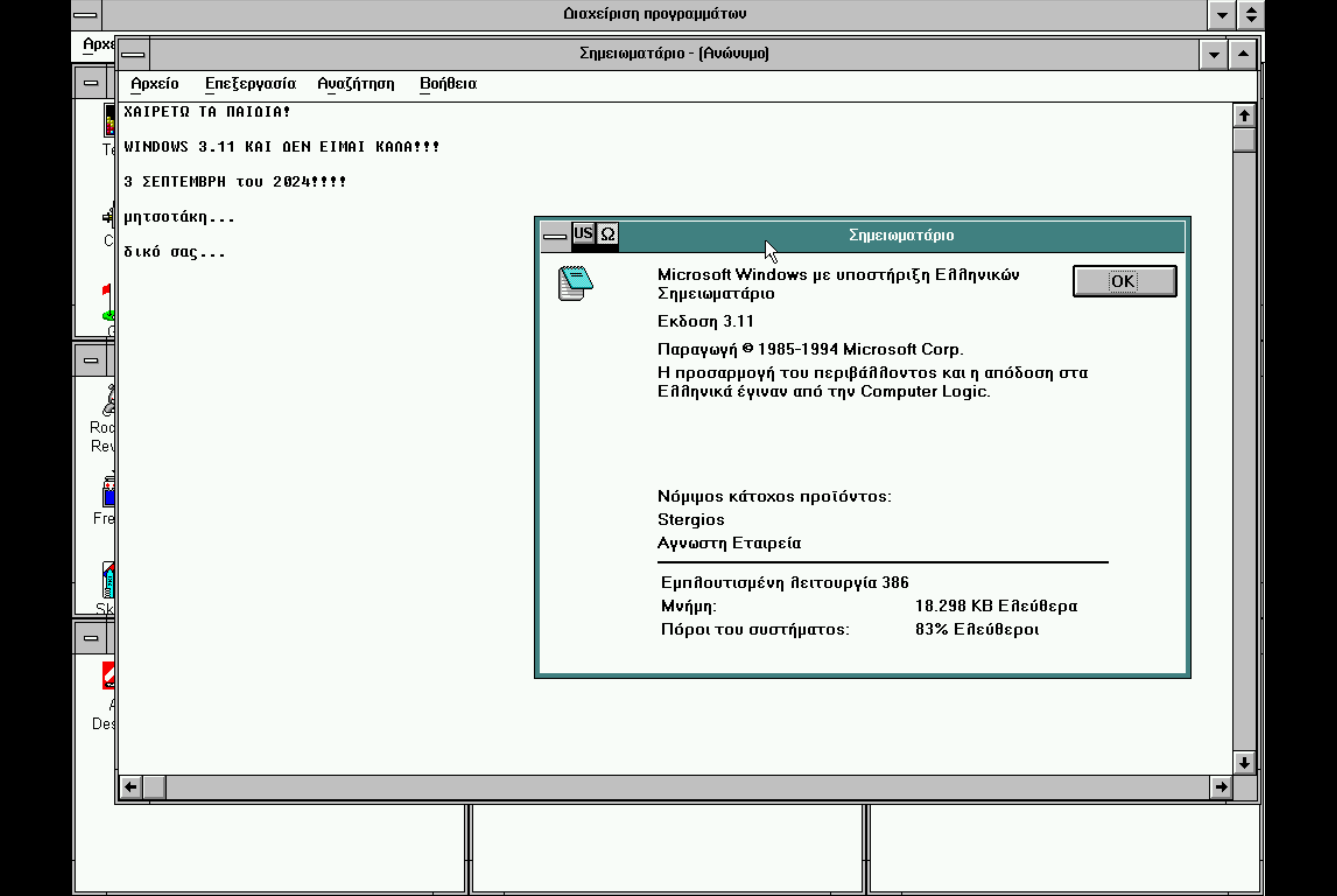Click 'Εμπλουτισμένη λειτουργία 386' in the dialog
The image size is (1337, 896).
785,583
